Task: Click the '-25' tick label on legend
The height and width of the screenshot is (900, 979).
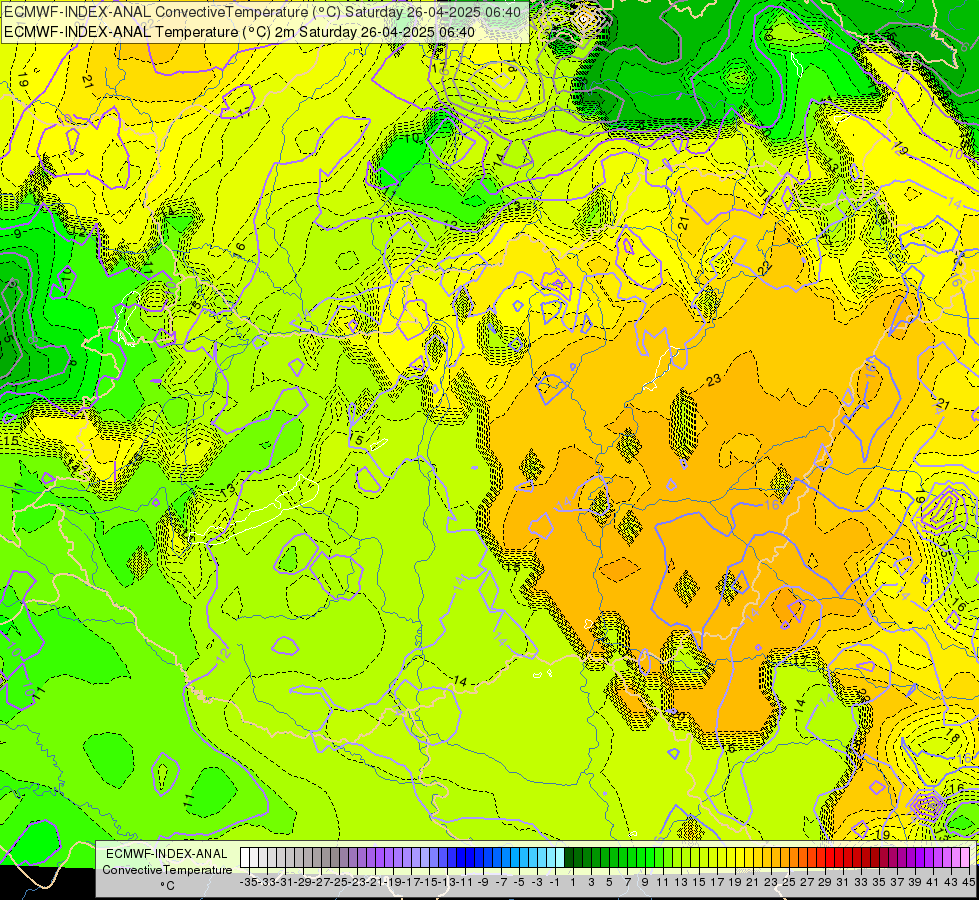Action: pyautogui.click(x=339, y=882)
